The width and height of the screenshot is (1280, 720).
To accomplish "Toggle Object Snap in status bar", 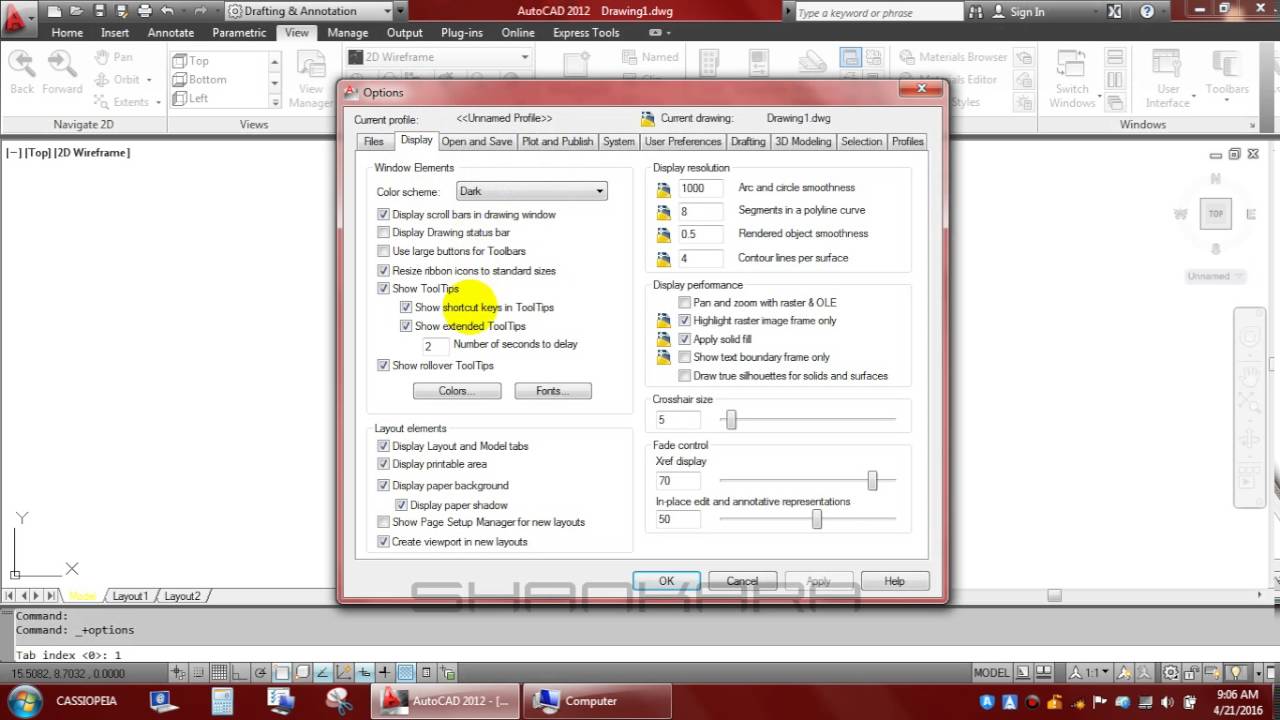I will point(282,672).
